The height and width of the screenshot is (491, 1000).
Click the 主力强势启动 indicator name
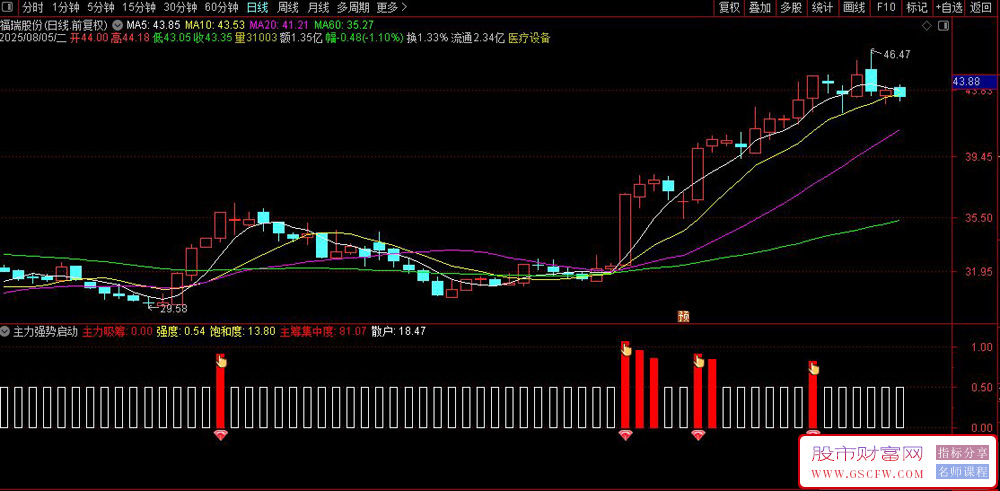(x=45, y=332)
